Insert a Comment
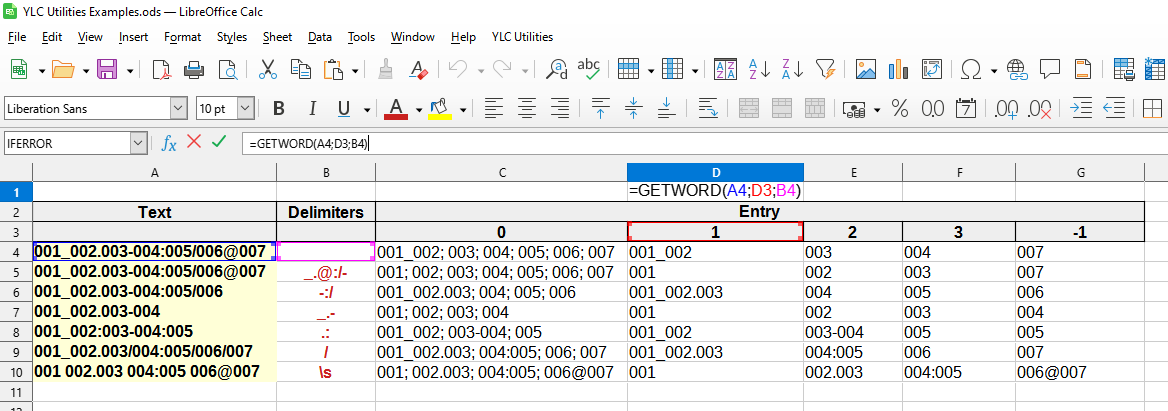 pyautogui.click(x=1050, y=70)
